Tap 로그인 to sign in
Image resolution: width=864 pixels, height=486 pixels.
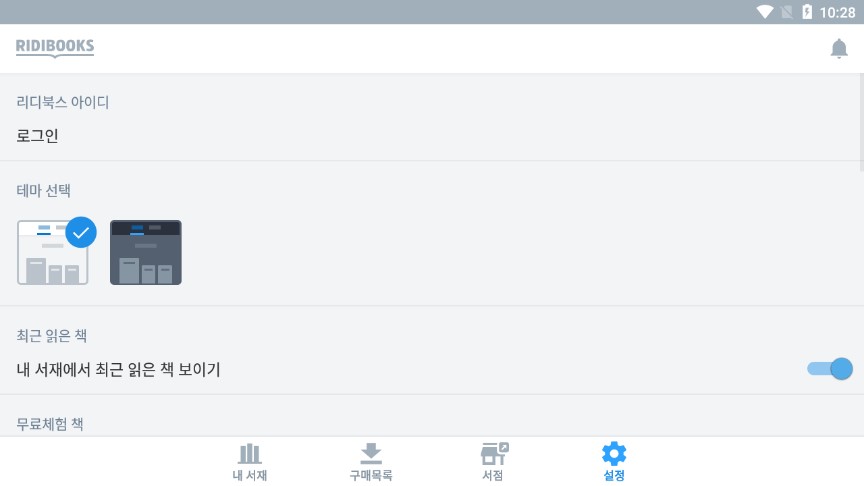click(37, 136)
